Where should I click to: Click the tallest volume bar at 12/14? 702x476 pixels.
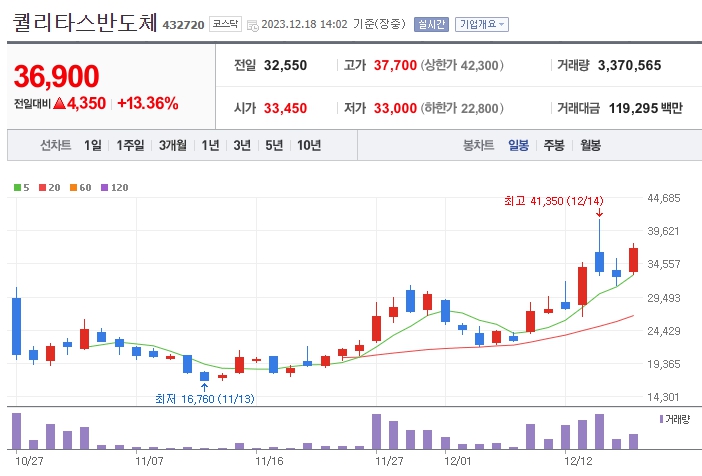click(599, 431)
